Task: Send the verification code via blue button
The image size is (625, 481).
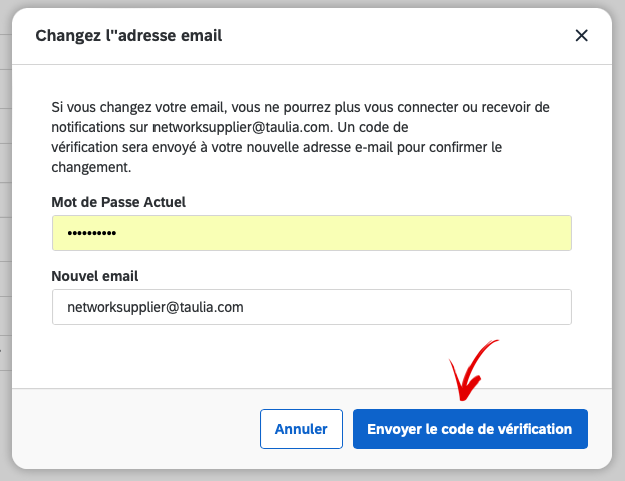Action: 470,429
